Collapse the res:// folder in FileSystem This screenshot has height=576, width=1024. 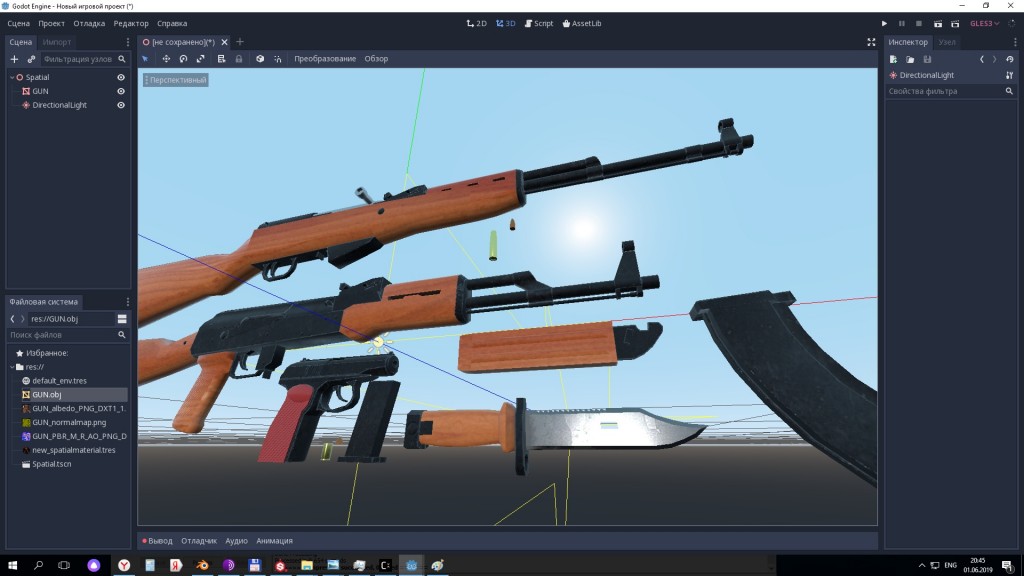[x=12, y=366]
